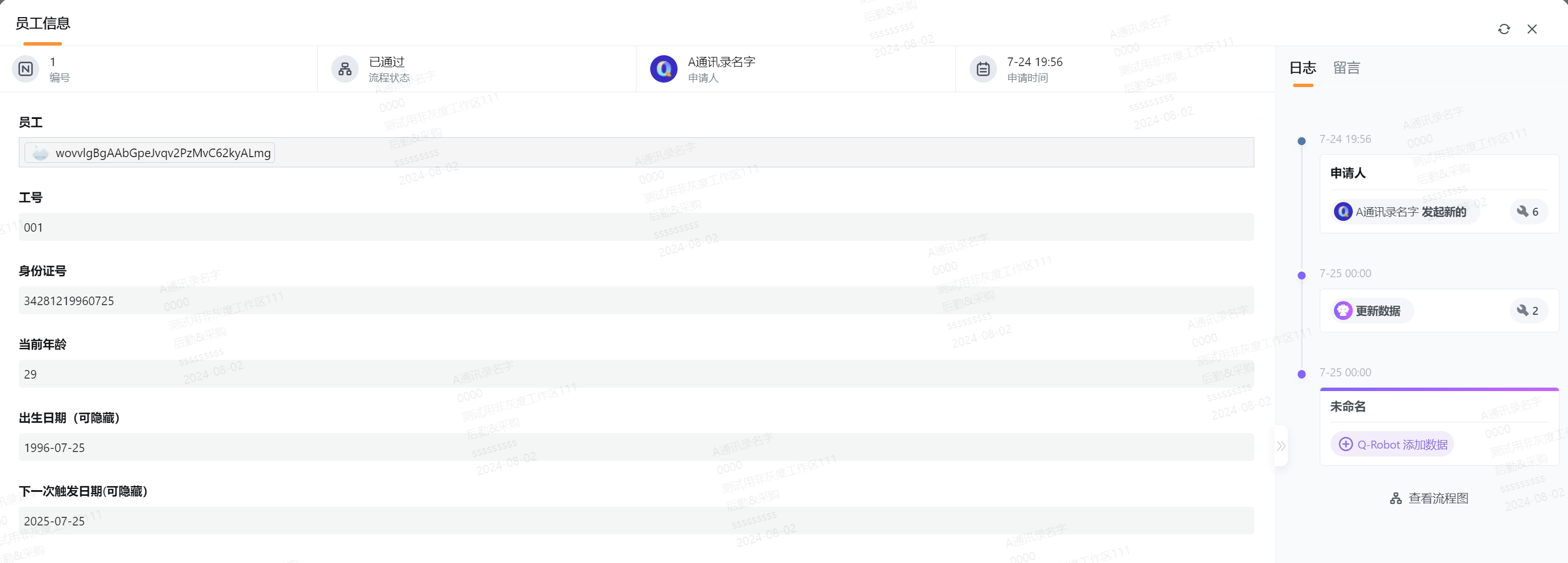Viewport: 1568px width, 563px height.
Task: Click the 下一次触发日期(可隐藏) field label
Action: pyautogui.click(x=83, y=491)
